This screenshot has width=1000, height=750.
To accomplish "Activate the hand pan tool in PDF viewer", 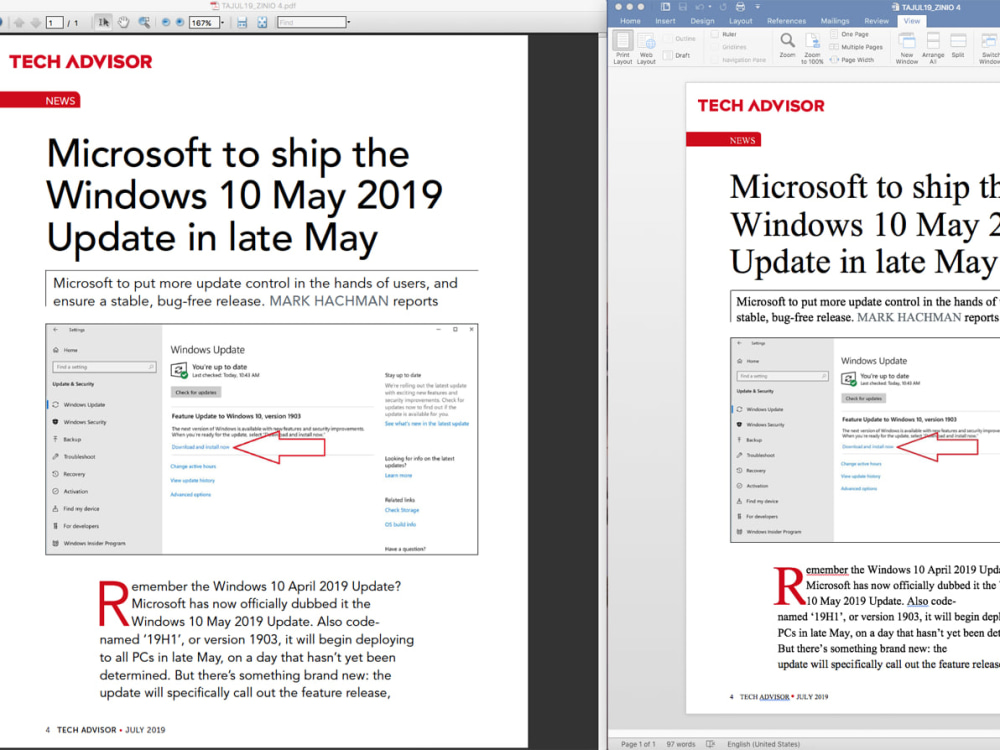I will coord(123,22).
